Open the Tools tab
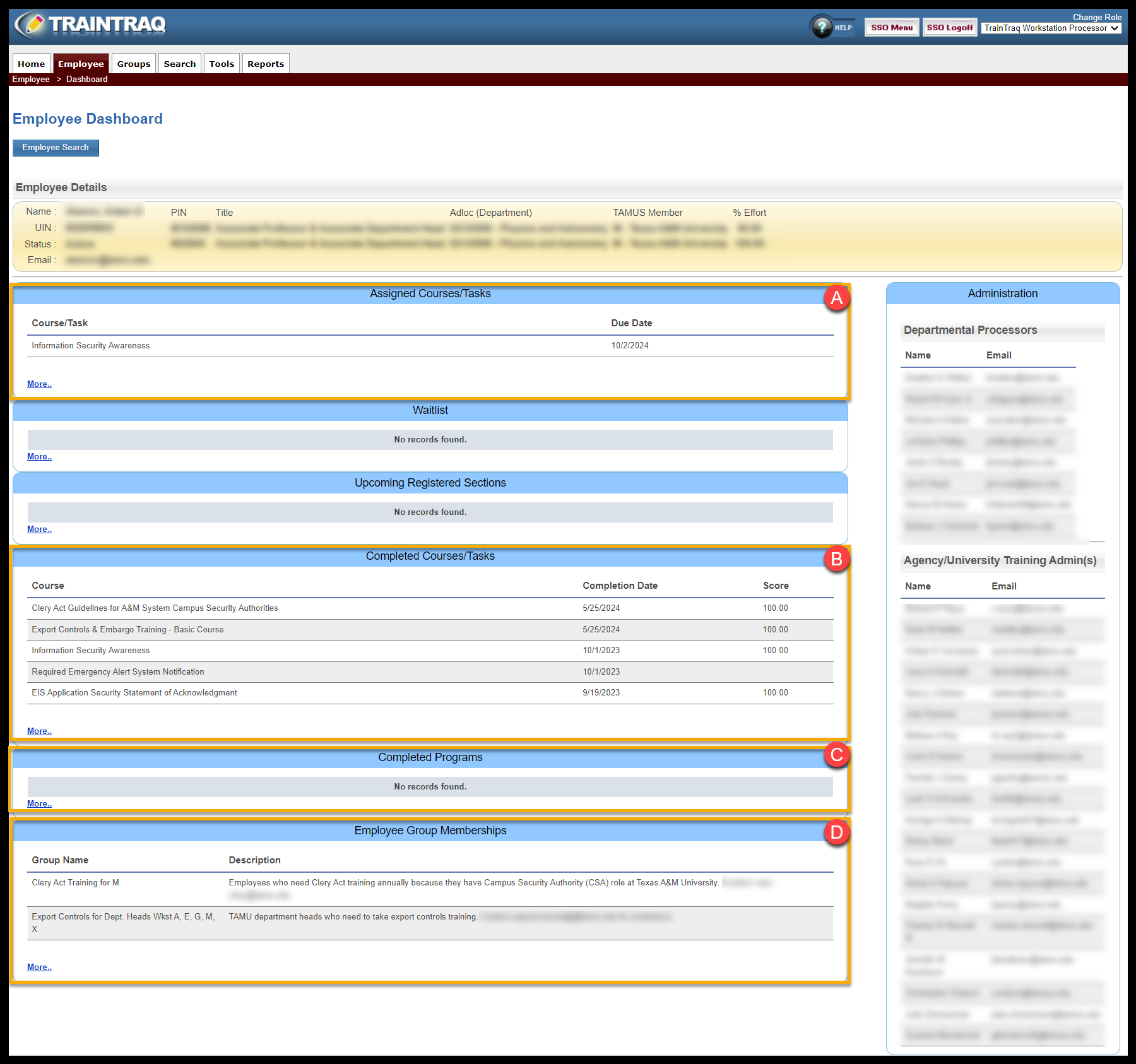 [x=222, y=64]
